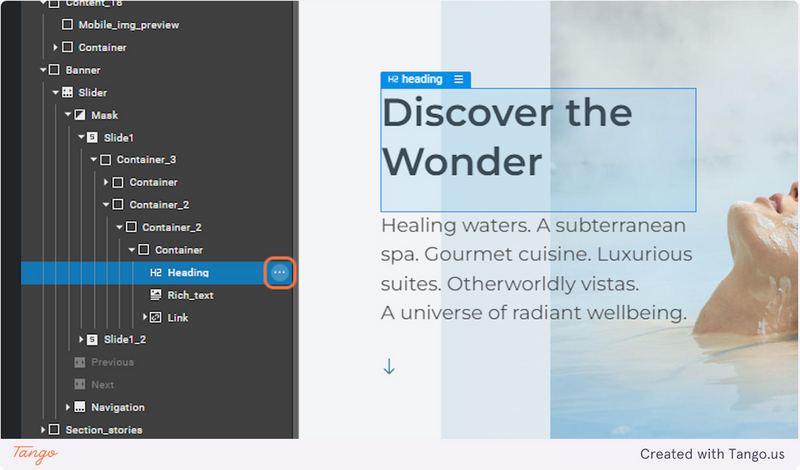The height and width of the screenshot is (470, 800).
Task: Select the Rich_text image icon
Action: (156, 294)
